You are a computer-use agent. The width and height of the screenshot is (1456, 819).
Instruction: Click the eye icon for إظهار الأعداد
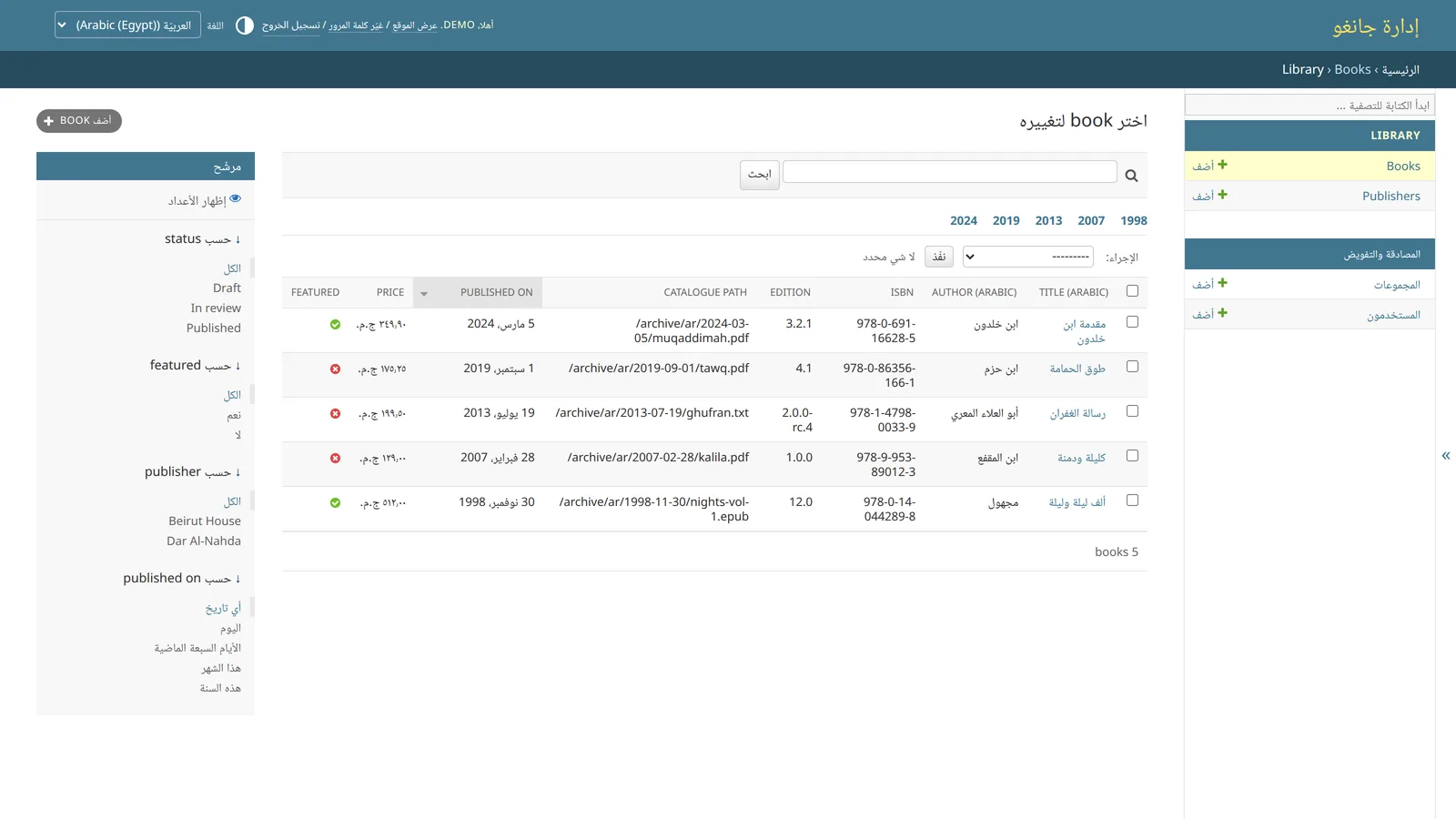236,198
